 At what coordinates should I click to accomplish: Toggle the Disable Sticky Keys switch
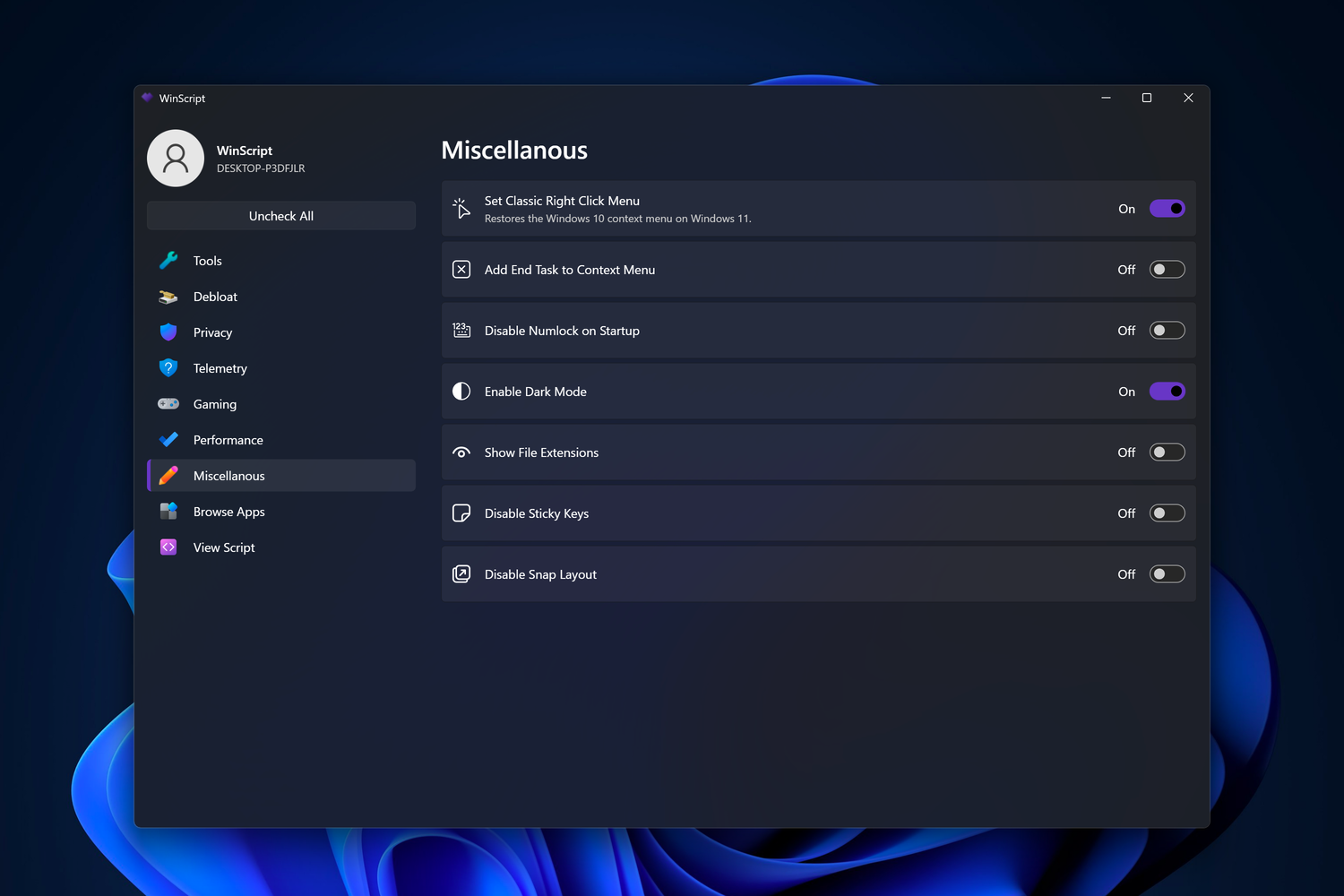tap(1167, 513)
